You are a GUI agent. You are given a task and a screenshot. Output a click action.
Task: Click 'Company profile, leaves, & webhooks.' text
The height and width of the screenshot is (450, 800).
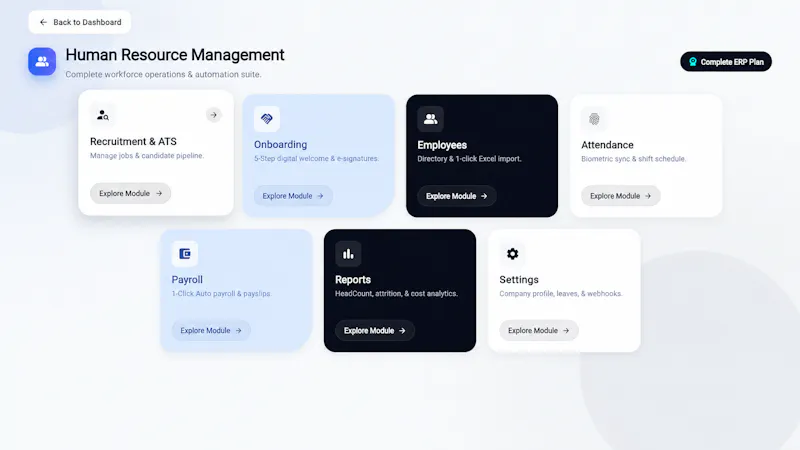[x=561, y=293]
